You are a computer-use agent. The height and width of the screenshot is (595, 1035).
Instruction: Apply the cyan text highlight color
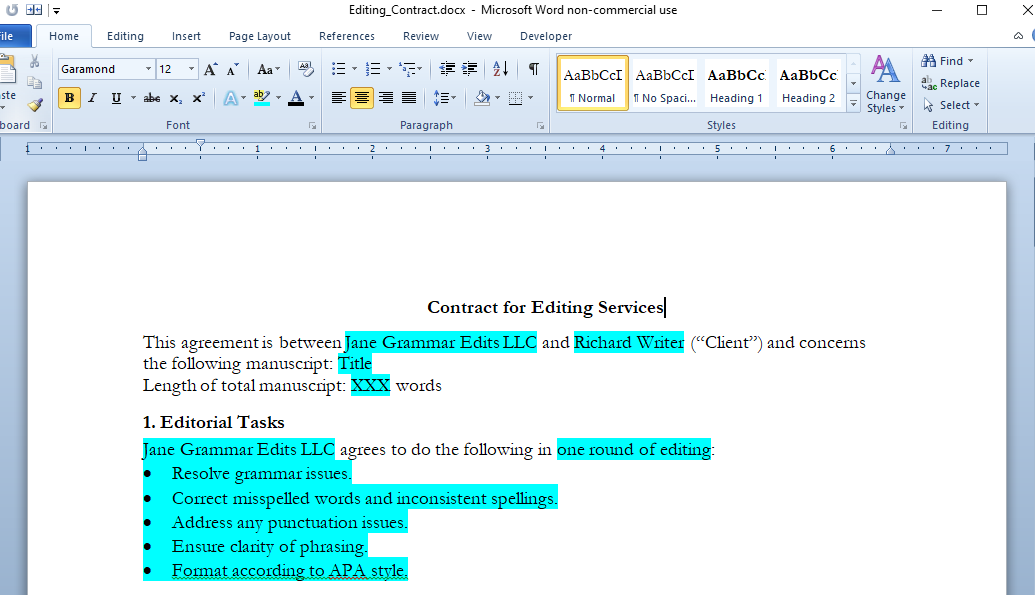click(262, 98)
